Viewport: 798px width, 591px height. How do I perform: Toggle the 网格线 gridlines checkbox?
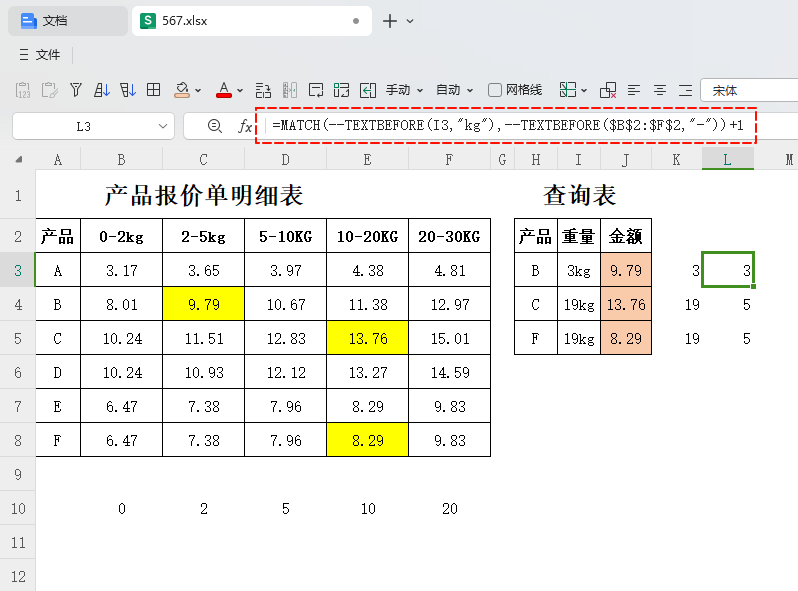tap(495, 90)
